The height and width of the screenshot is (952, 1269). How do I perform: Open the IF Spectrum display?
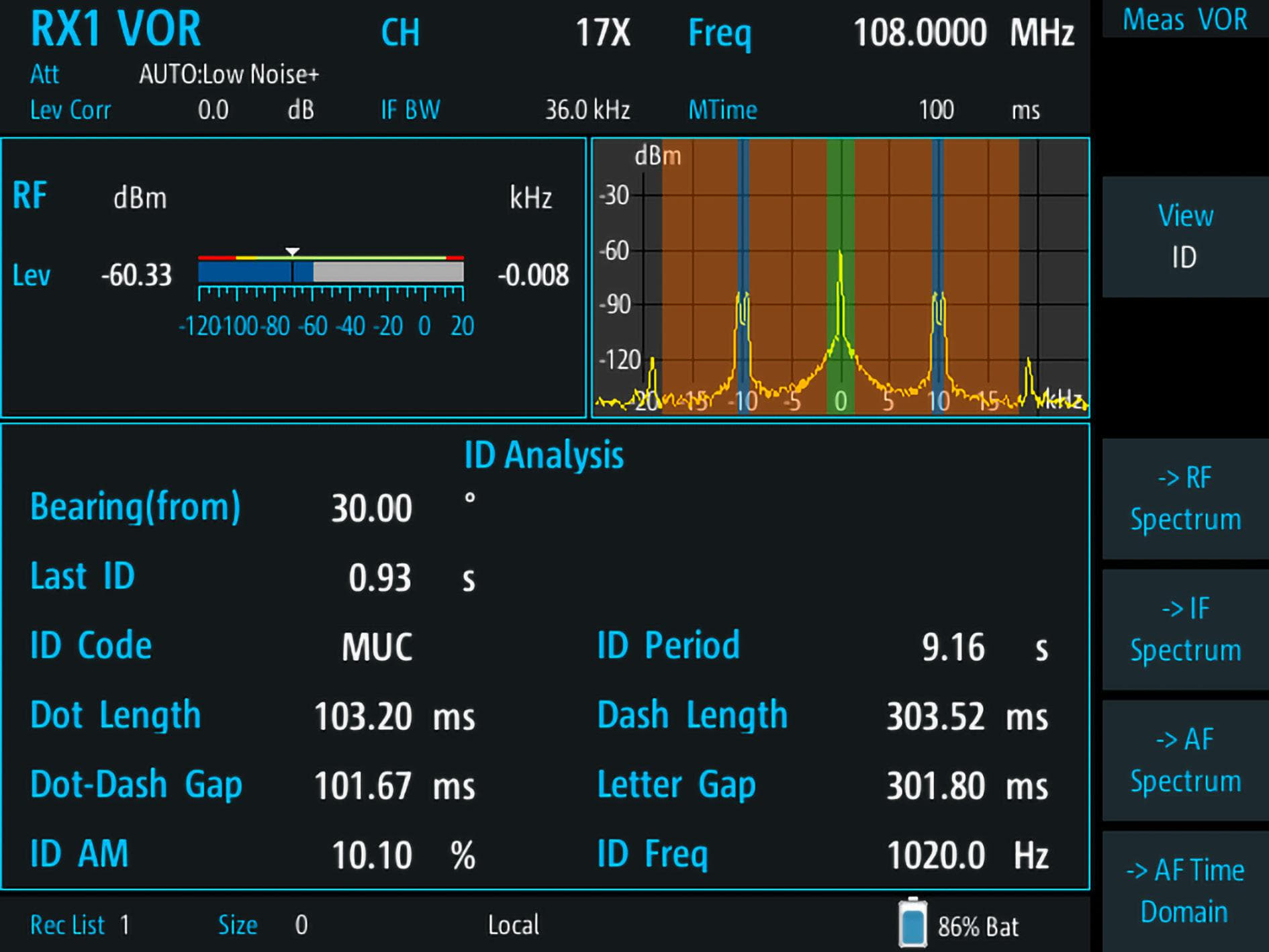(x=1184, y=629)
